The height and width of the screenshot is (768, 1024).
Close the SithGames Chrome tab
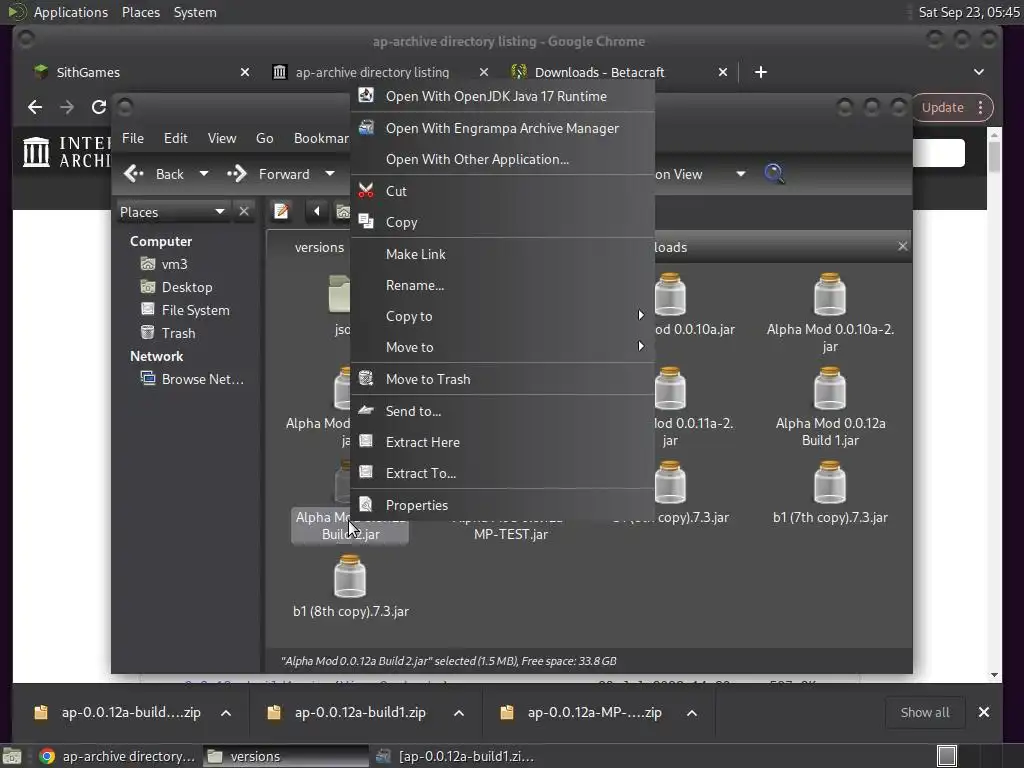tap(245, 72)
